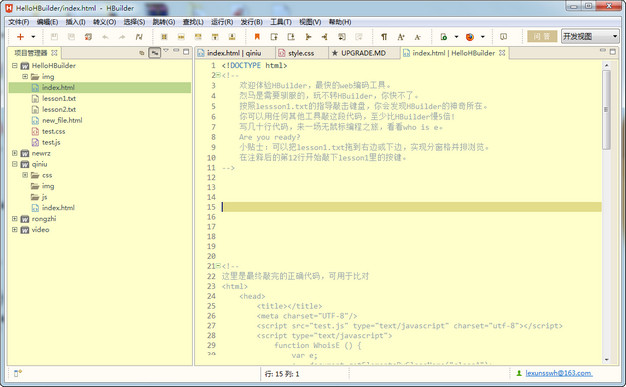Open the 开发视图 view mode combo box
The image size is (626, 387).
pos(590,37)
